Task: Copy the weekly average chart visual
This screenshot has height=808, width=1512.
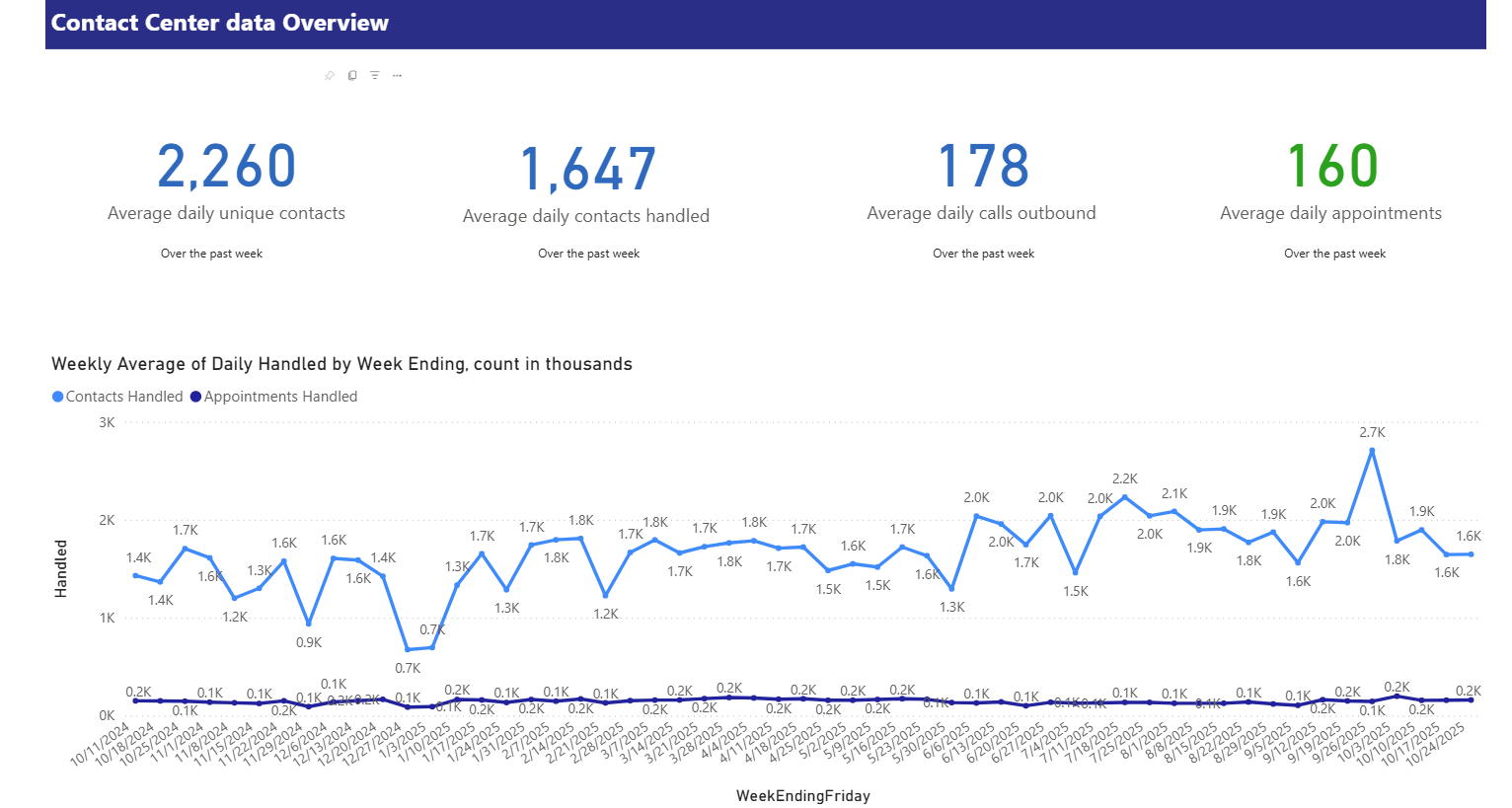Action: tap(351, 75)
